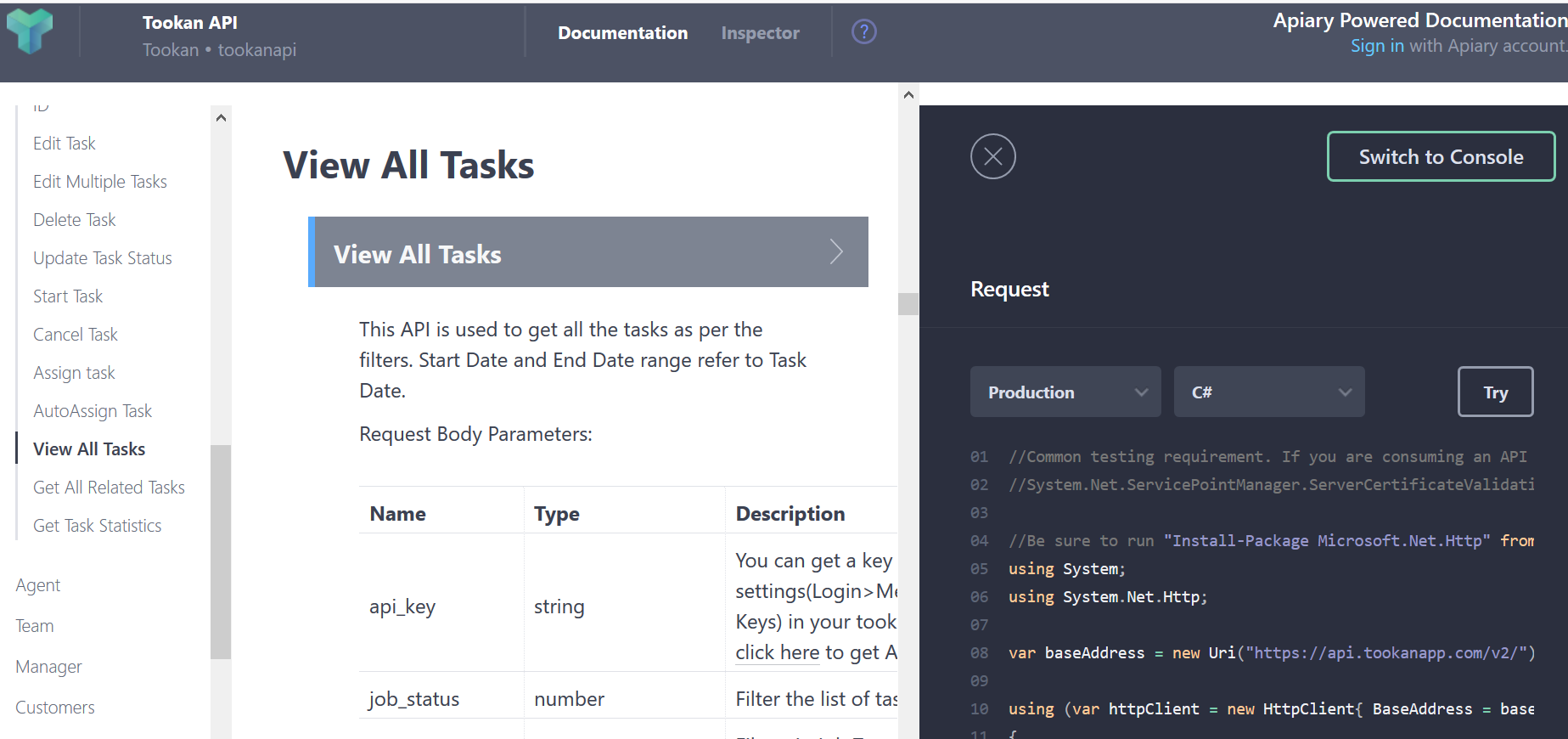Click the View All Tasks page heading

coord(409,165)
